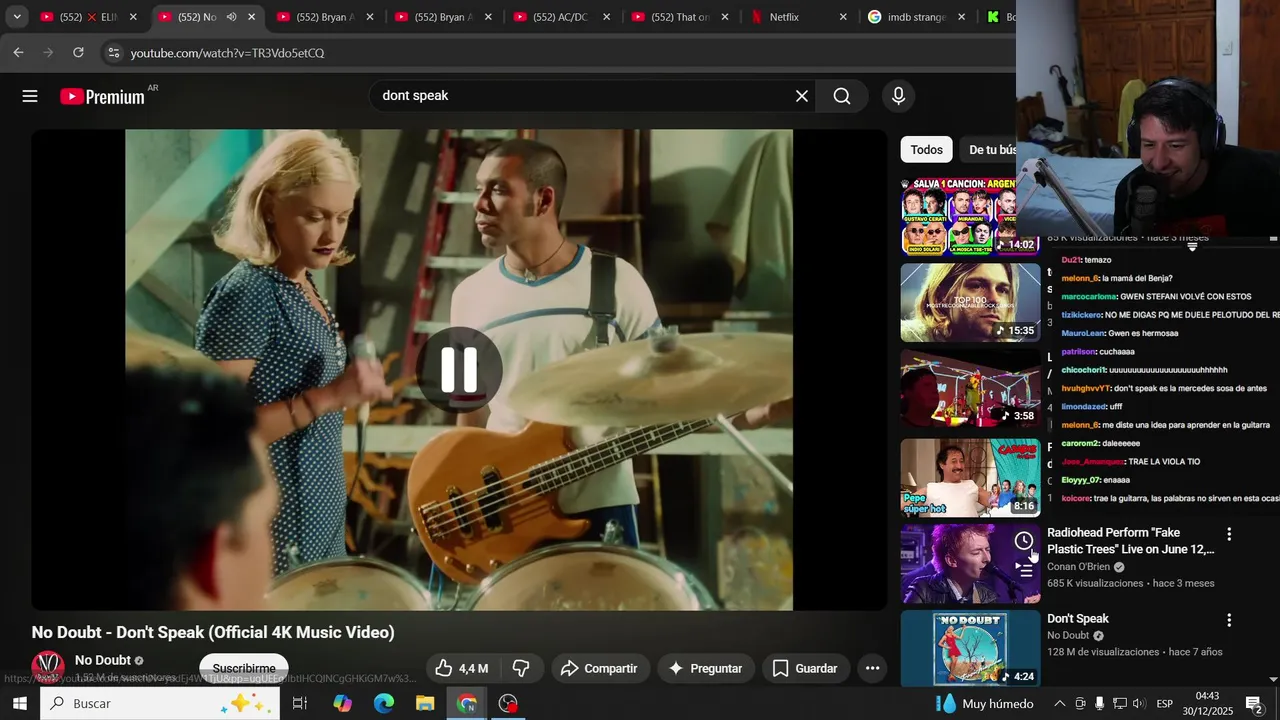Click the youtube.com address bar URL

[x=227, y=53]
